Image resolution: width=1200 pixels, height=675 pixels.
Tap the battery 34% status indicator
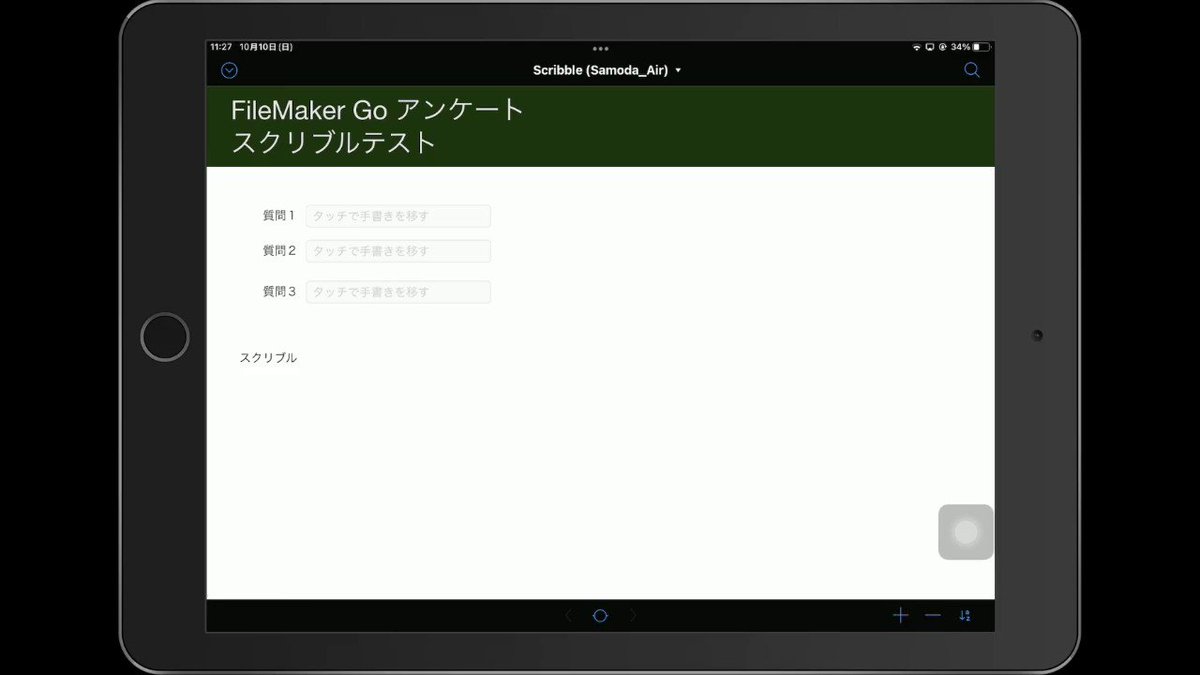point(969,47)
